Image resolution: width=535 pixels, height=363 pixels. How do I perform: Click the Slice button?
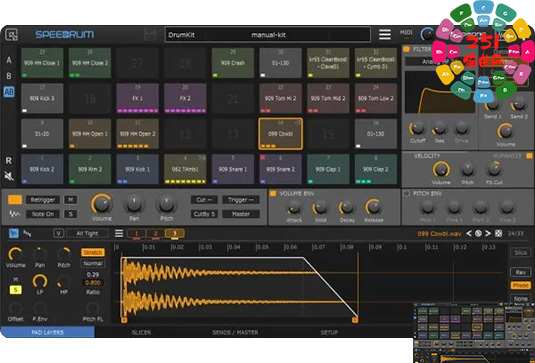pyautogui.click(x=521, y=252)
